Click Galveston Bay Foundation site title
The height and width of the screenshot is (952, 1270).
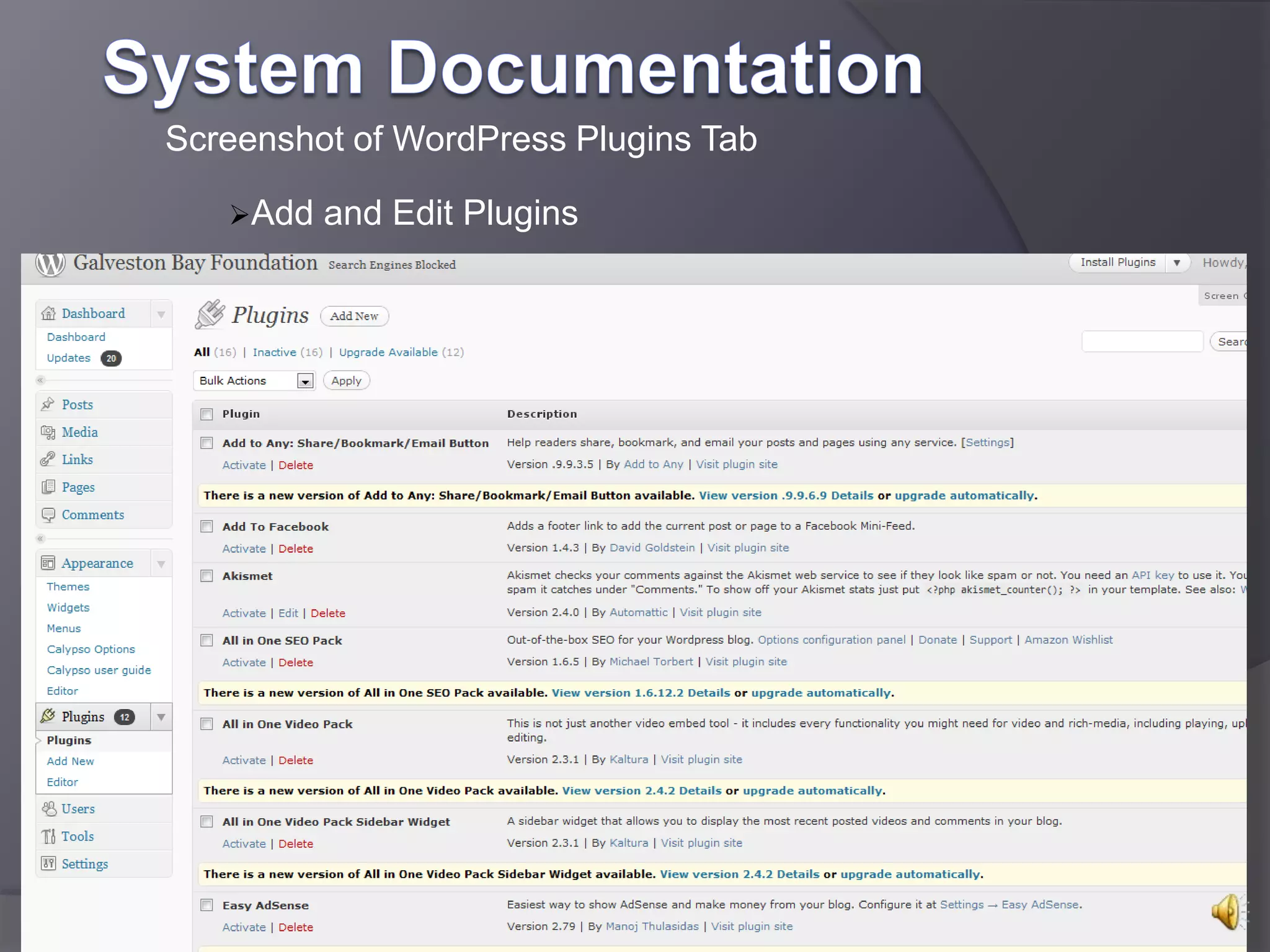click(195, 263)
